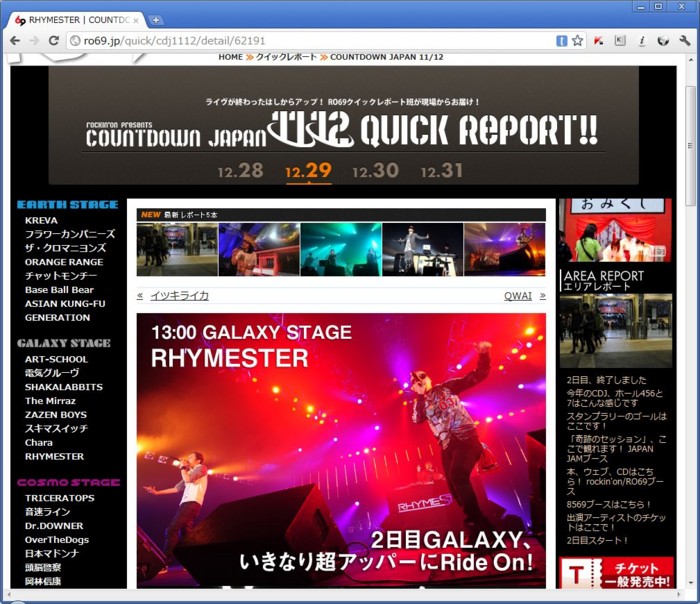Open the wrench settings menu
Screen dimensions: 700x604
coord(685,41)
